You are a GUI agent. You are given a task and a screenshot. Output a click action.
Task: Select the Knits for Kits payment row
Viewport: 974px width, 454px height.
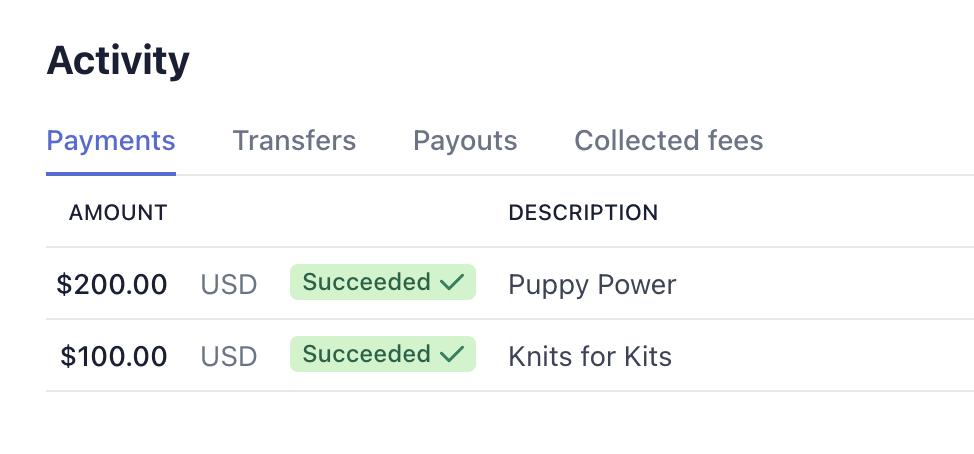tap(510, 355)
